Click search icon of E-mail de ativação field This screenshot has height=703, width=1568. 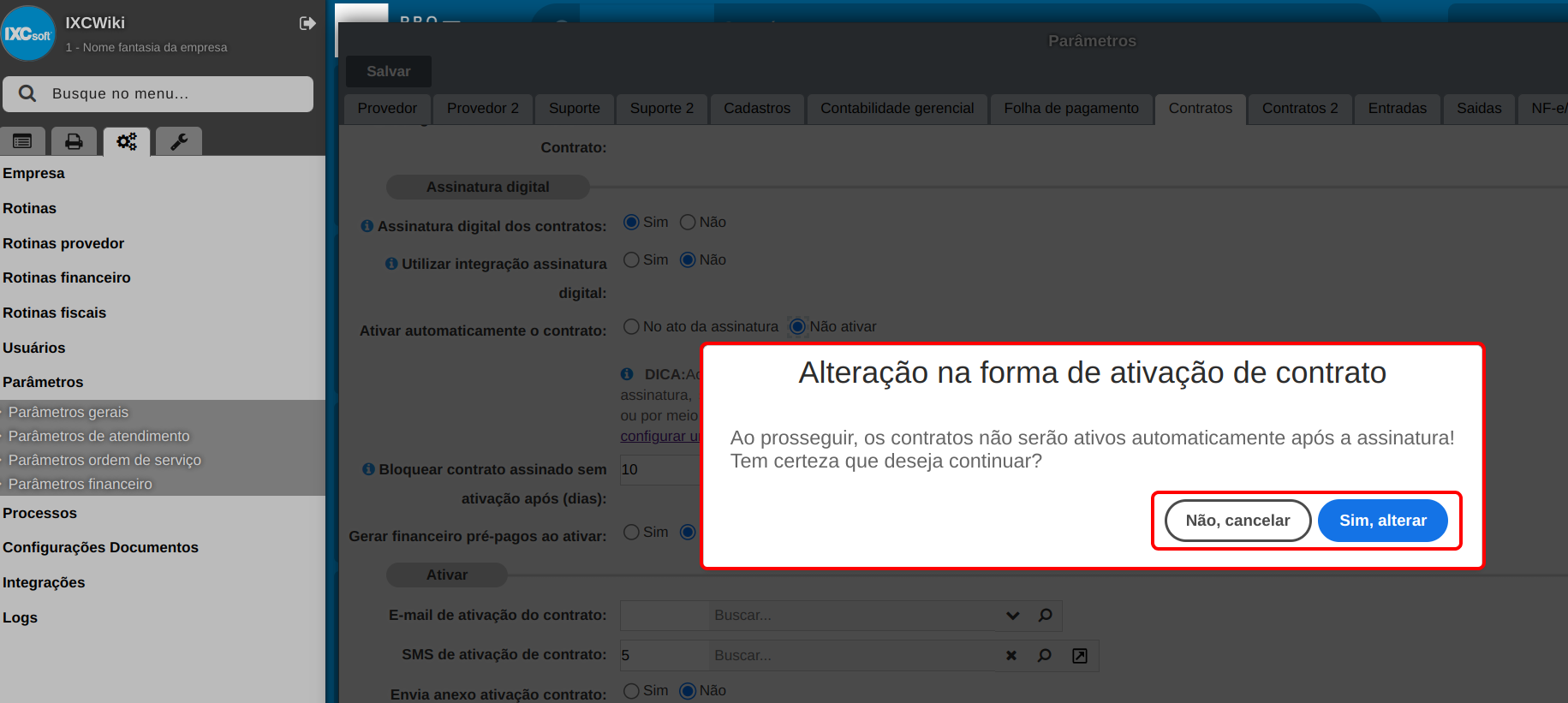click(1045, 615)
